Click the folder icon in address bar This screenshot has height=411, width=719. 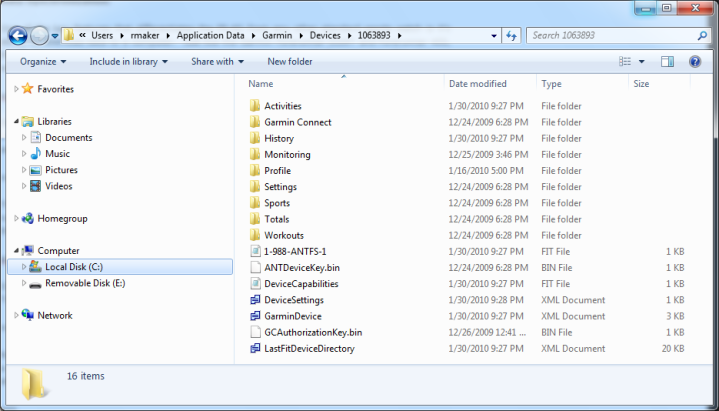(69, 35)
